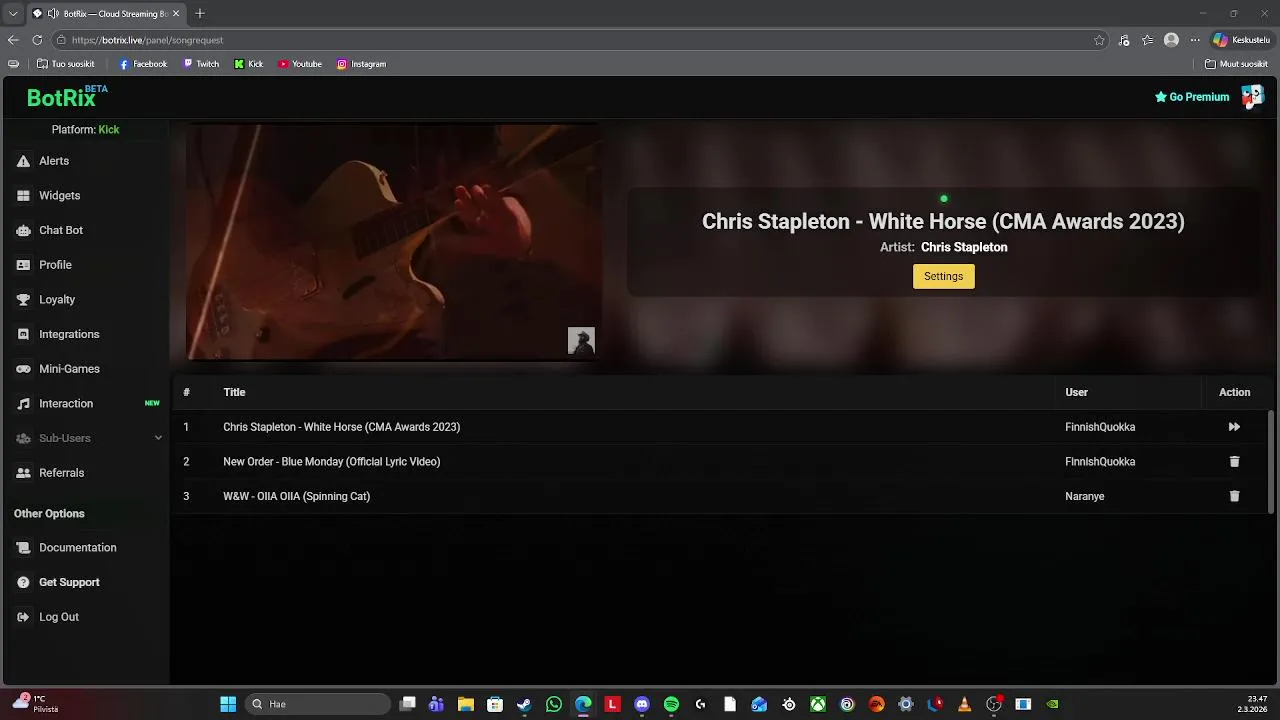This screenshot has width=1280, height=720.
Task: Open Muut suosikit folder
Action: 1236,64
